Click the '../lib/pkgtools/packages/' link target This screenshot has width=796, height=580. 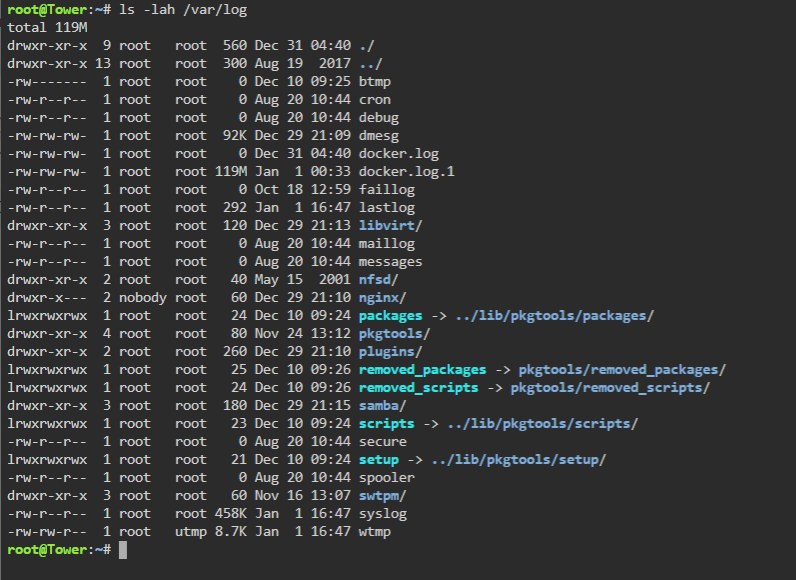tap(555, 316)
